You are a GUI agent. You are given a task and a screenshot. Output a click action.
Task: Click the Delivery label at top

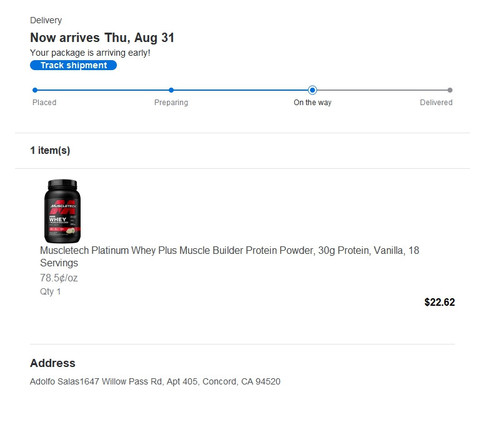coord(46,20)
